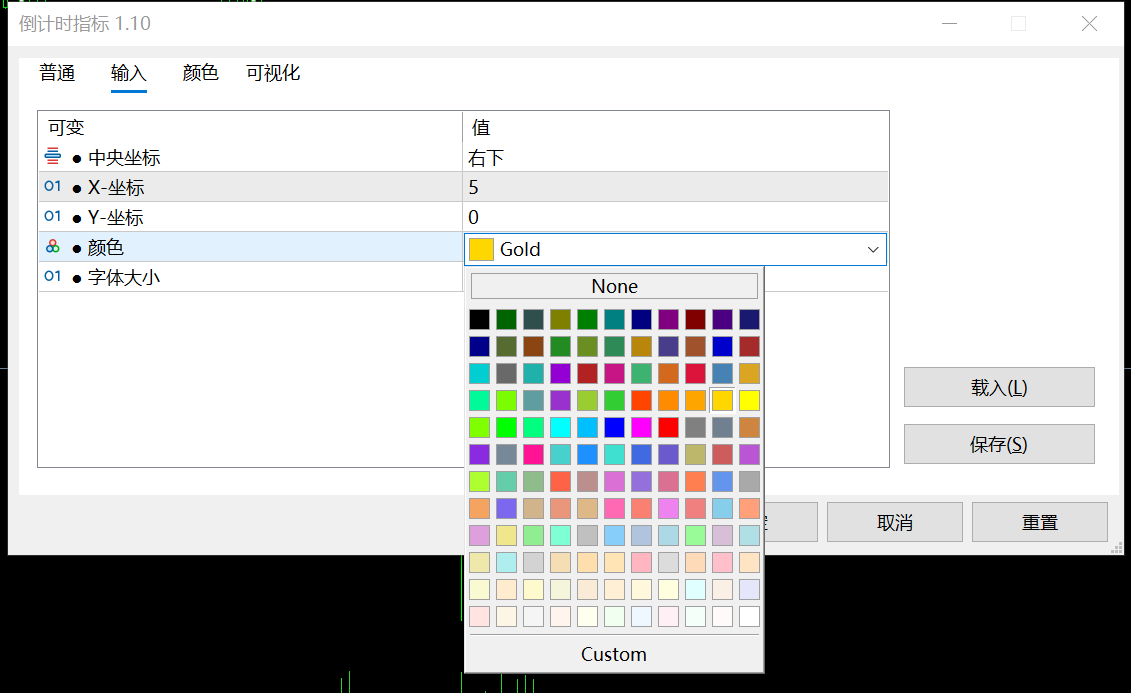Click the 01 icon beside X-坐标

click(53, 186)
